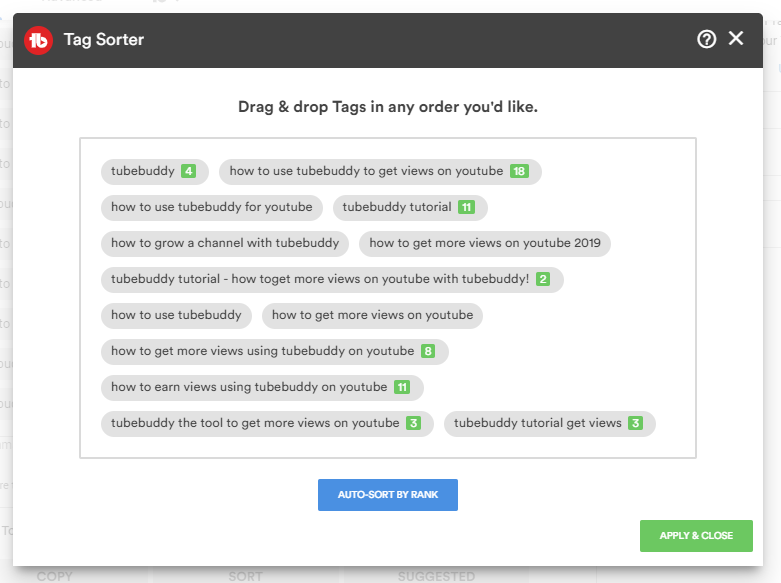The height and width of the screenshot is (583, 781).
Task: Click rank badge 4 on tubebuddy tag
Action: click(188, 171)
